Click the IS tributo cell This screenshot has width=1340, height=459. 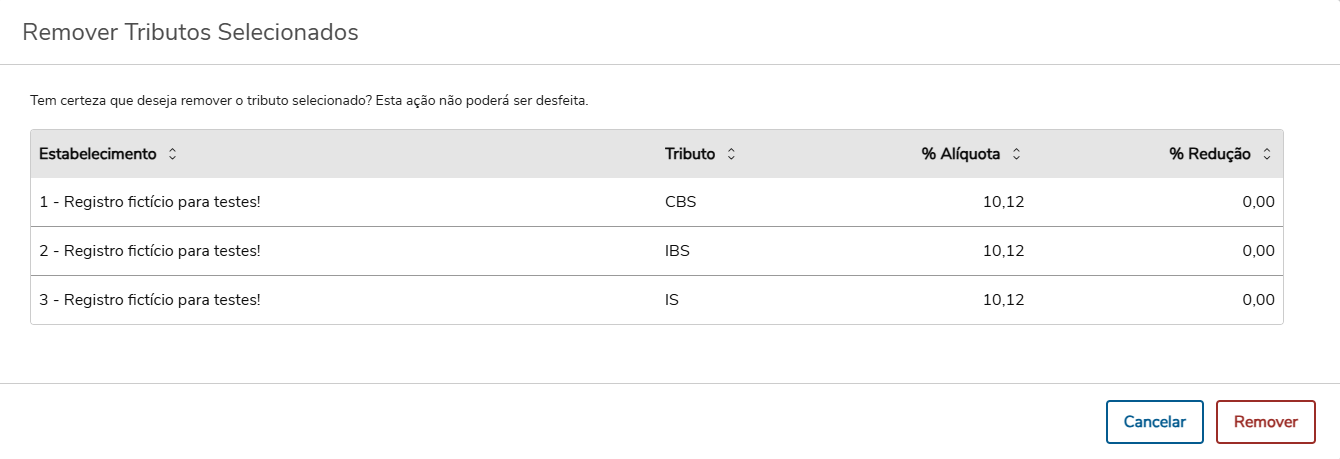tap(672, 300)
